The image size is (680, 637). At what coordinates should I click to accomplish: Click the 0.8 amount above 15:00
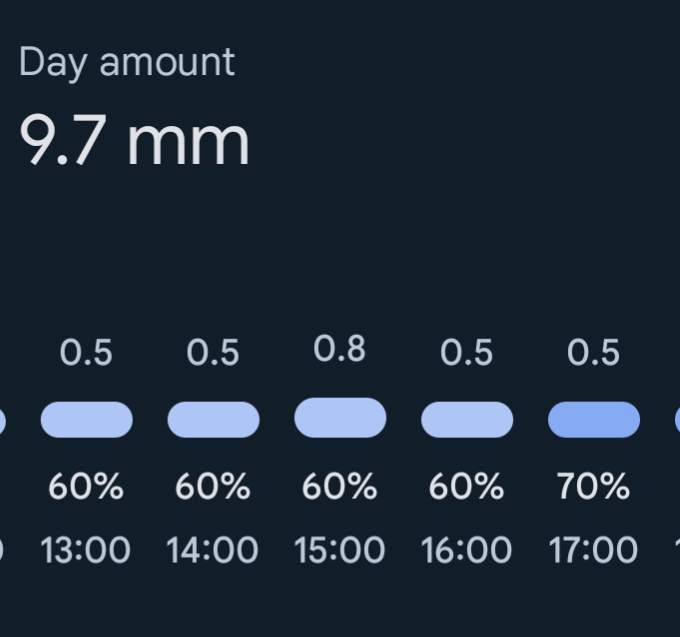coord(340,349)
